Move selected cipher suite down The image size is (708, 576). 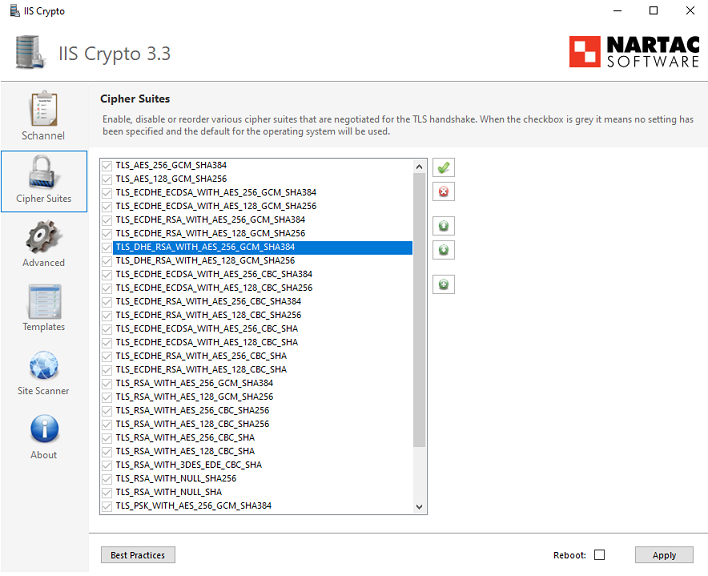[x=443, y=249]
